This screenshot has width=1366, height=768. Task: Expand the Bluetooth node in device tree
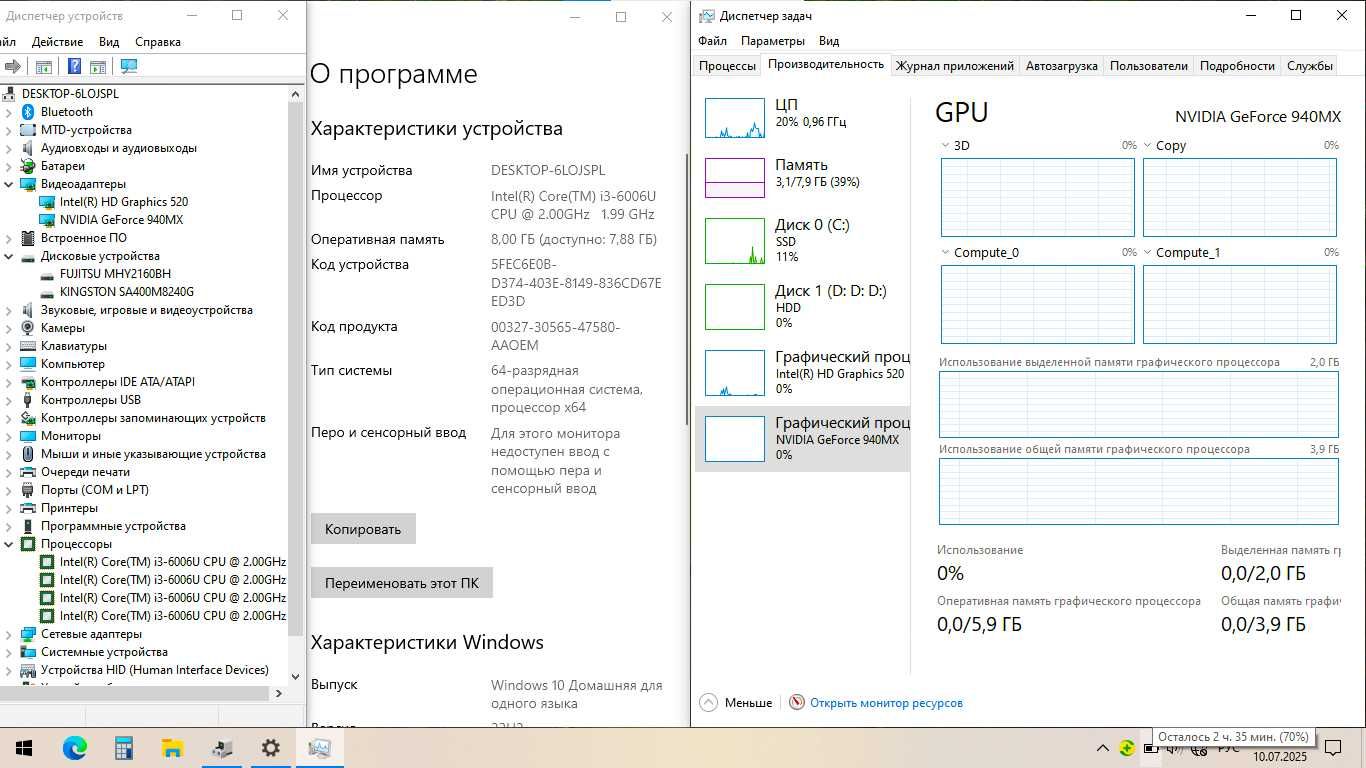click(9, 112)
